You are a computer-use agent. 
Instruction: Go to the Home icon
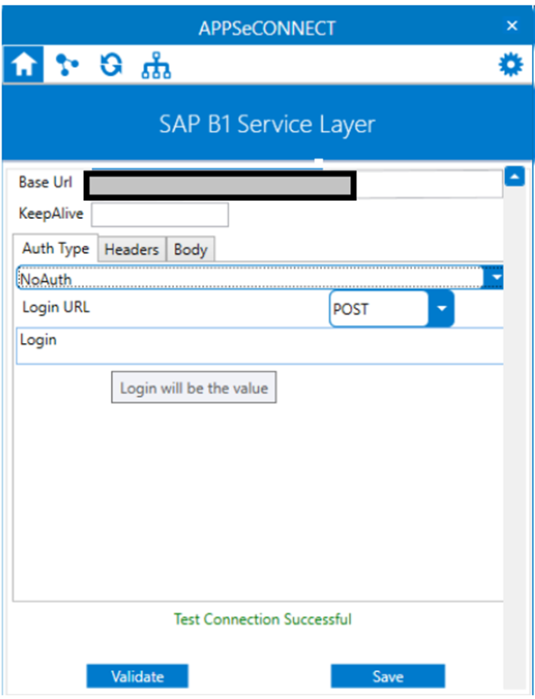click(x=23, y=64)
